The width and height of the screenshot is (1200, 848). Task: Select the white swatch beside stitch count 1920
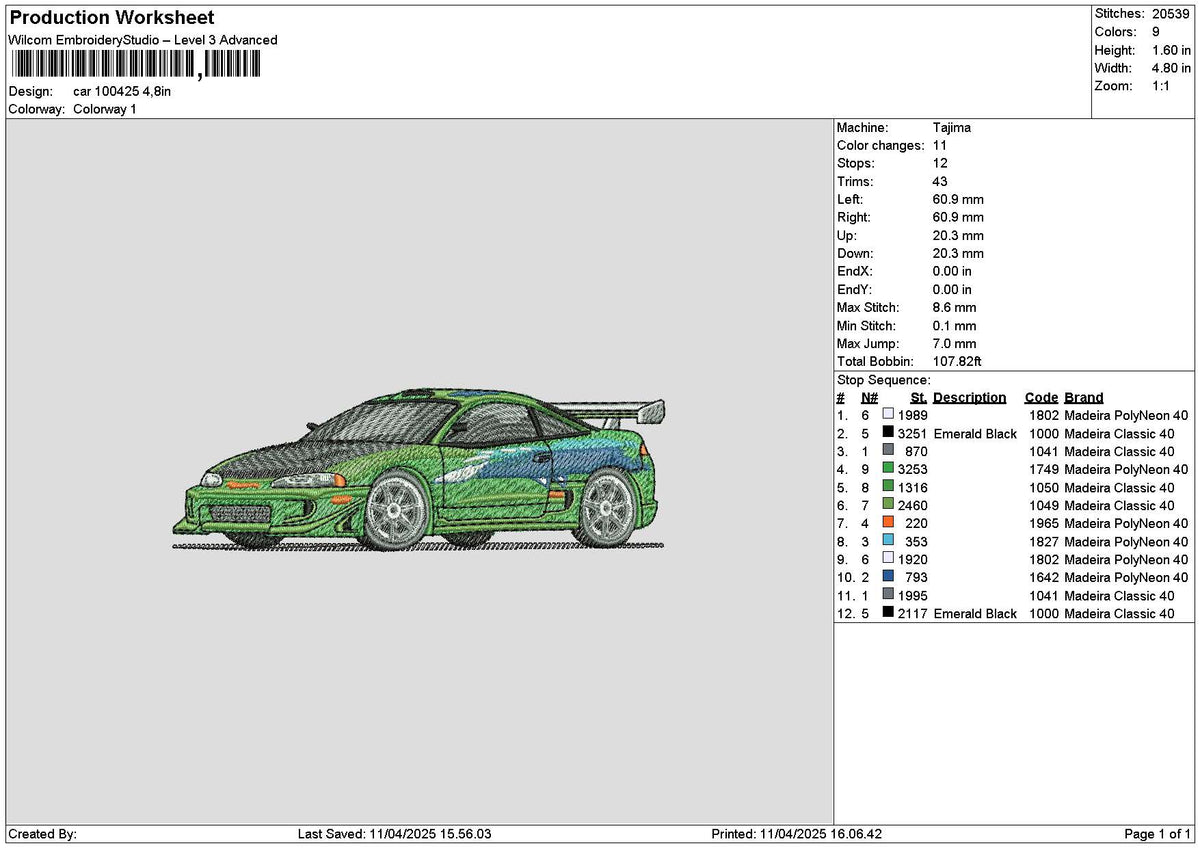click(888, 559)
